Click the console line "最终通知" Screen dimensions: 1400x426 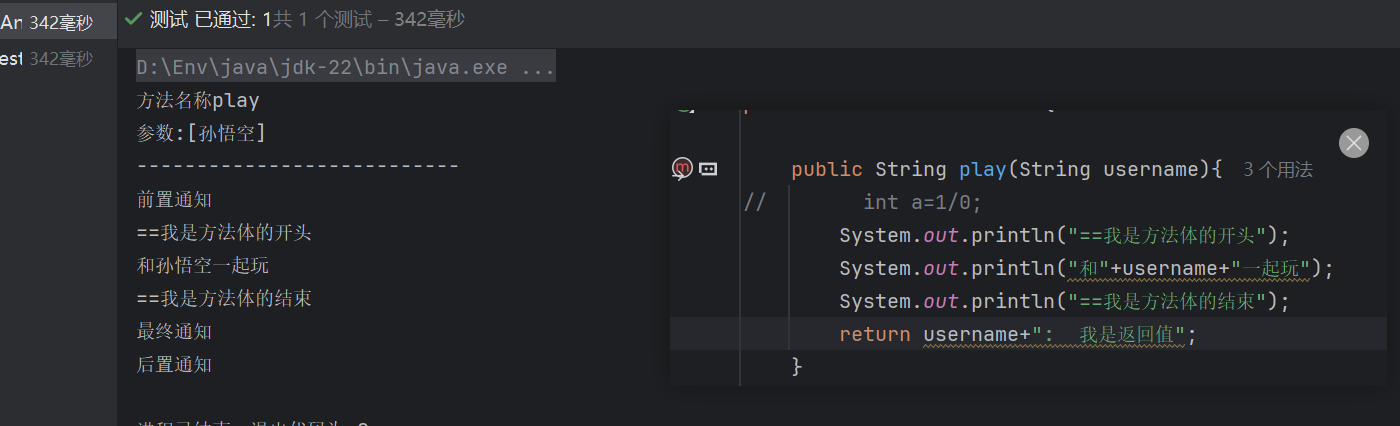[x=174, y=332]
